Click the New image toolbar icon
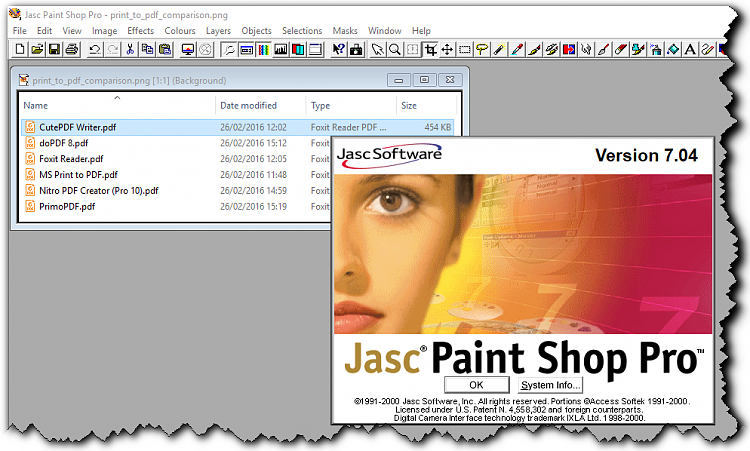 point(20,49)
